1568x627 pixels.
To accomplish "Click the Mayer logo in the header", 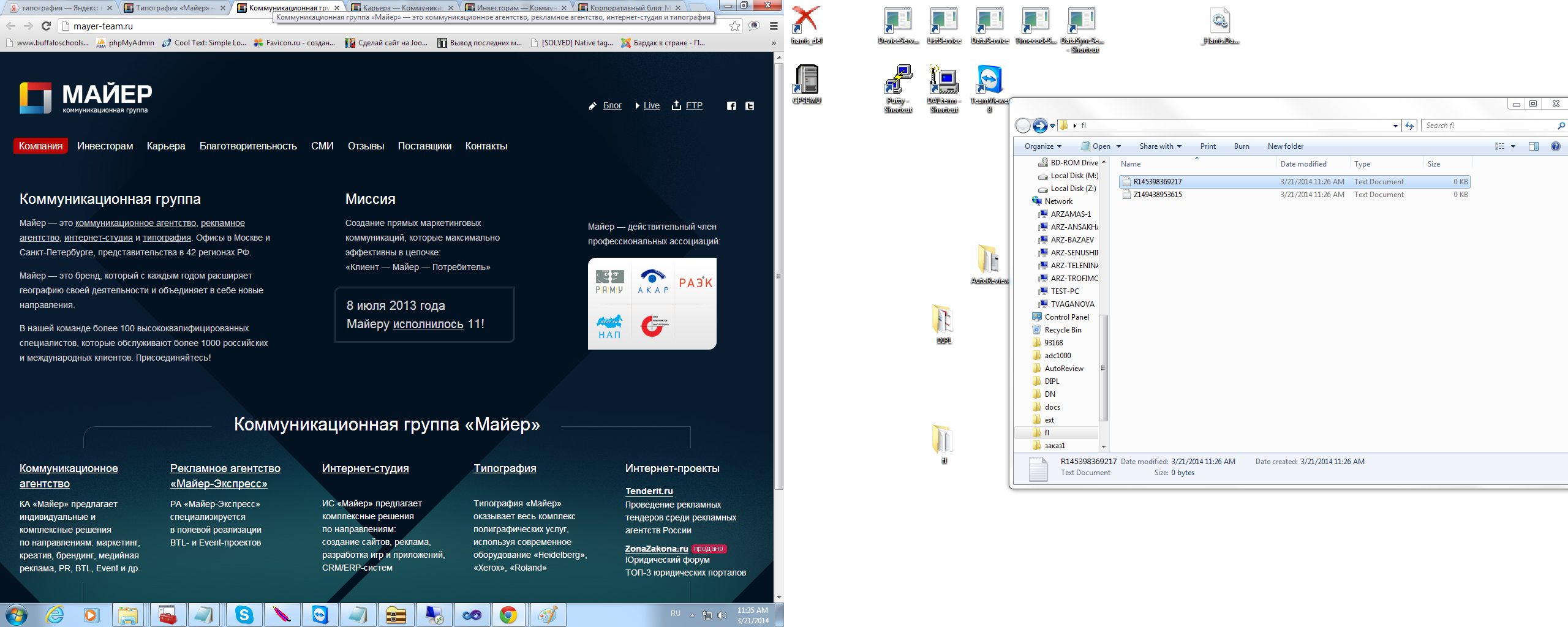I will (86, 98).
